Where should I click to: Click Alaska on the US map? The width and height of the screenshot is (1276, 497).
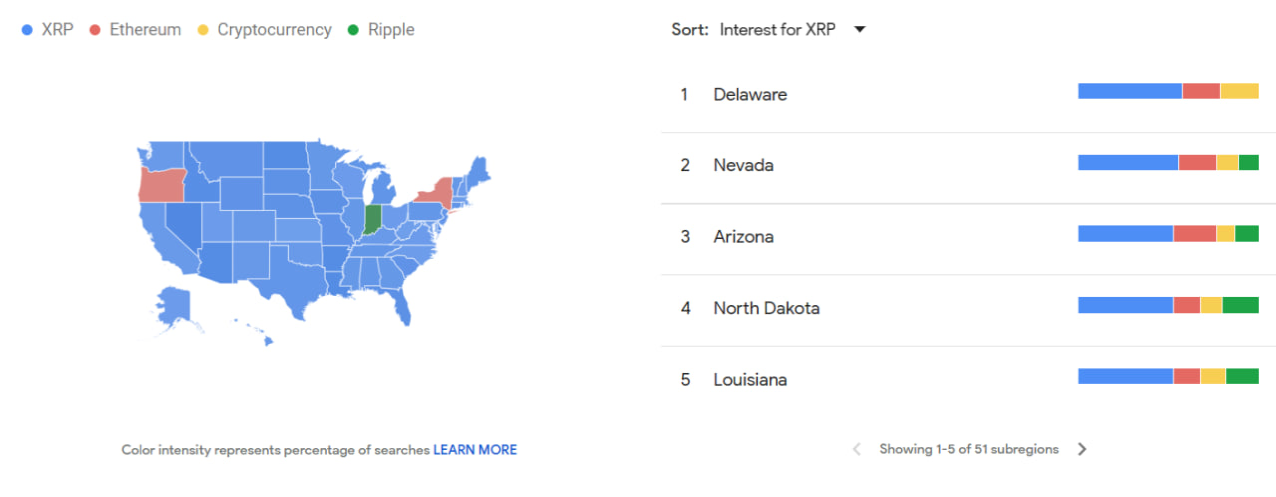coord(175,303)
